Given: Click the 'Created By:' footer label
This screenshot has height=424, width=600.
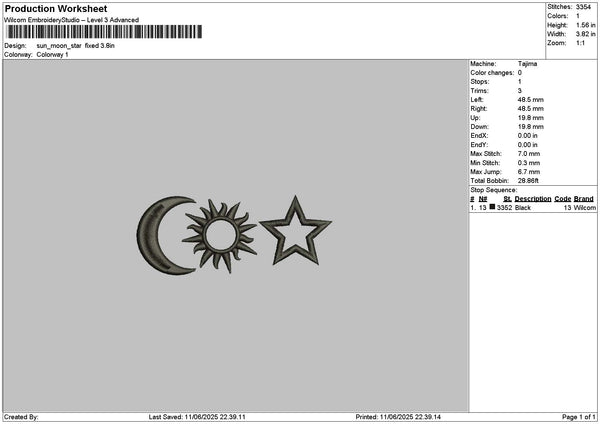Looking at the screenshot, I should (21, 417).
